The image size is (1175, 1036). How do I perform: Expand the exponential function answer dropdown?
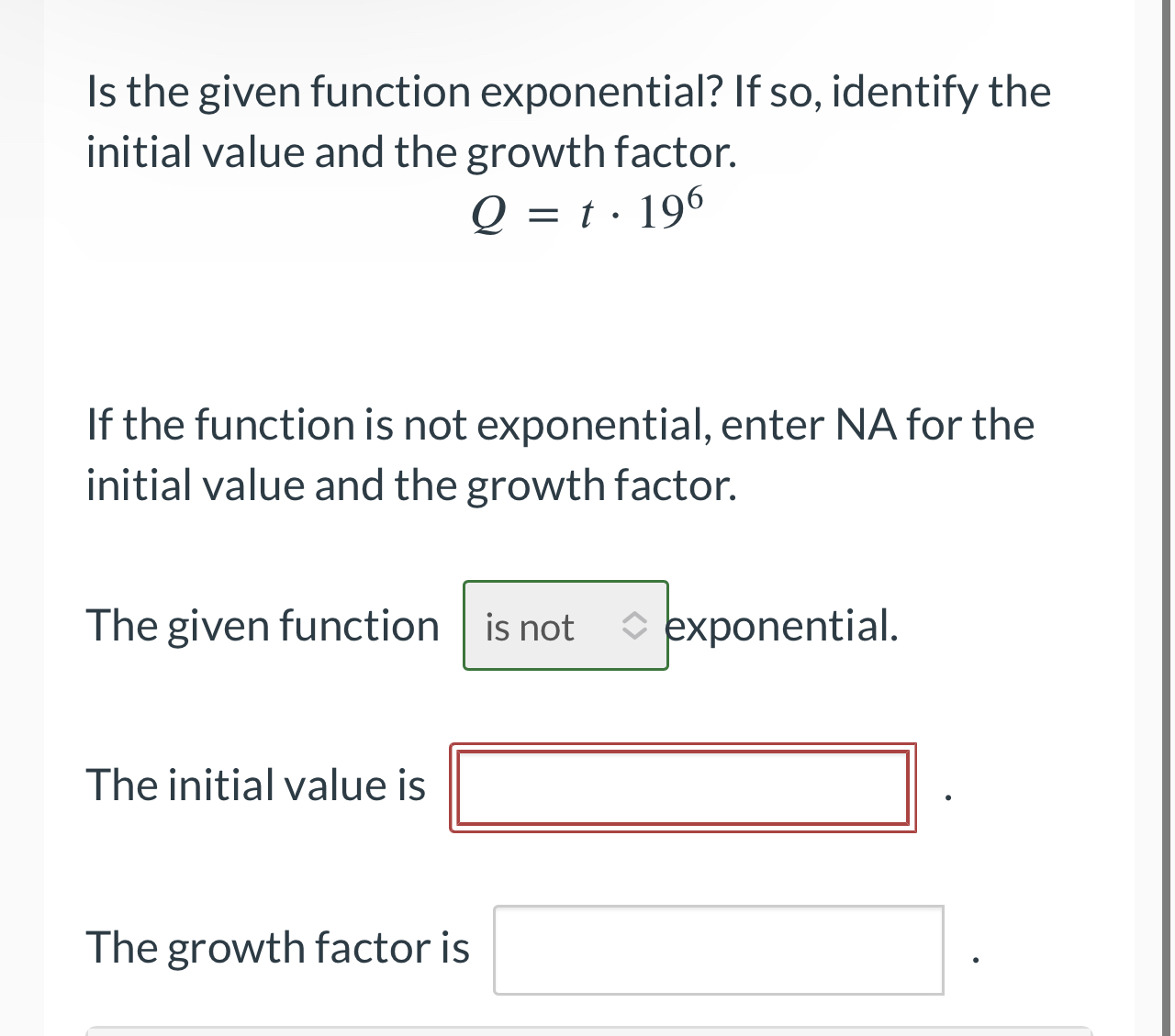coord(565,627)
